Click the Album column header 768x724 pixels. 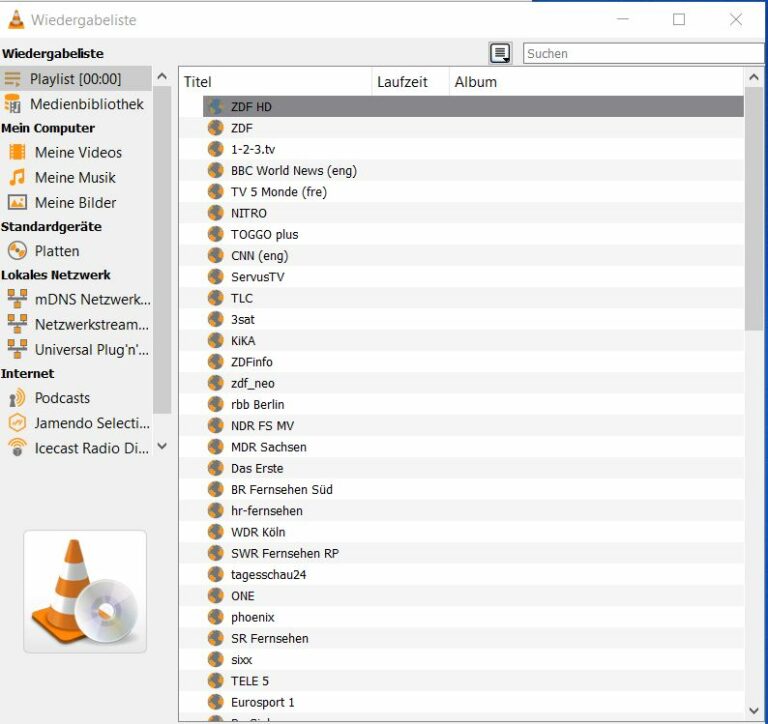[595, 82]
